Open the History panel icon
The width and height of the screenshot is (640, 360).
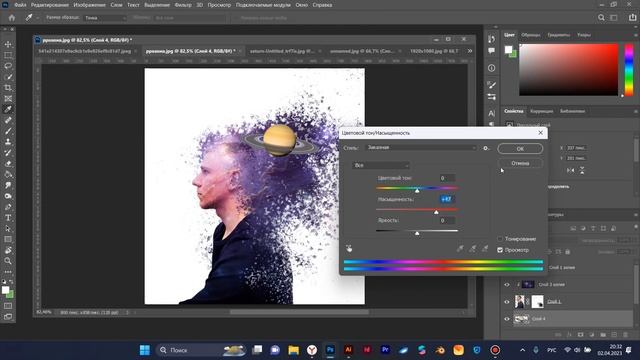[x=491, y=39]
